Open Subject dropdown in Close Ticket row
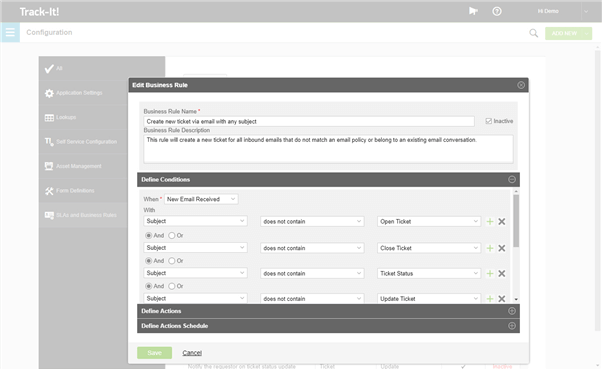The height and width of the screenshot is (369, 602). coord(195,248)
